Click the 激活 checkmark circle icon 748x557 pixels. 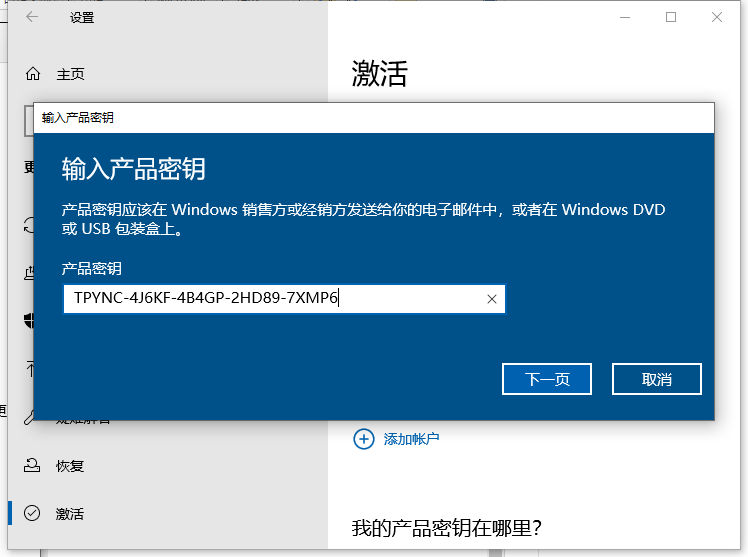(x=33, y=513)
